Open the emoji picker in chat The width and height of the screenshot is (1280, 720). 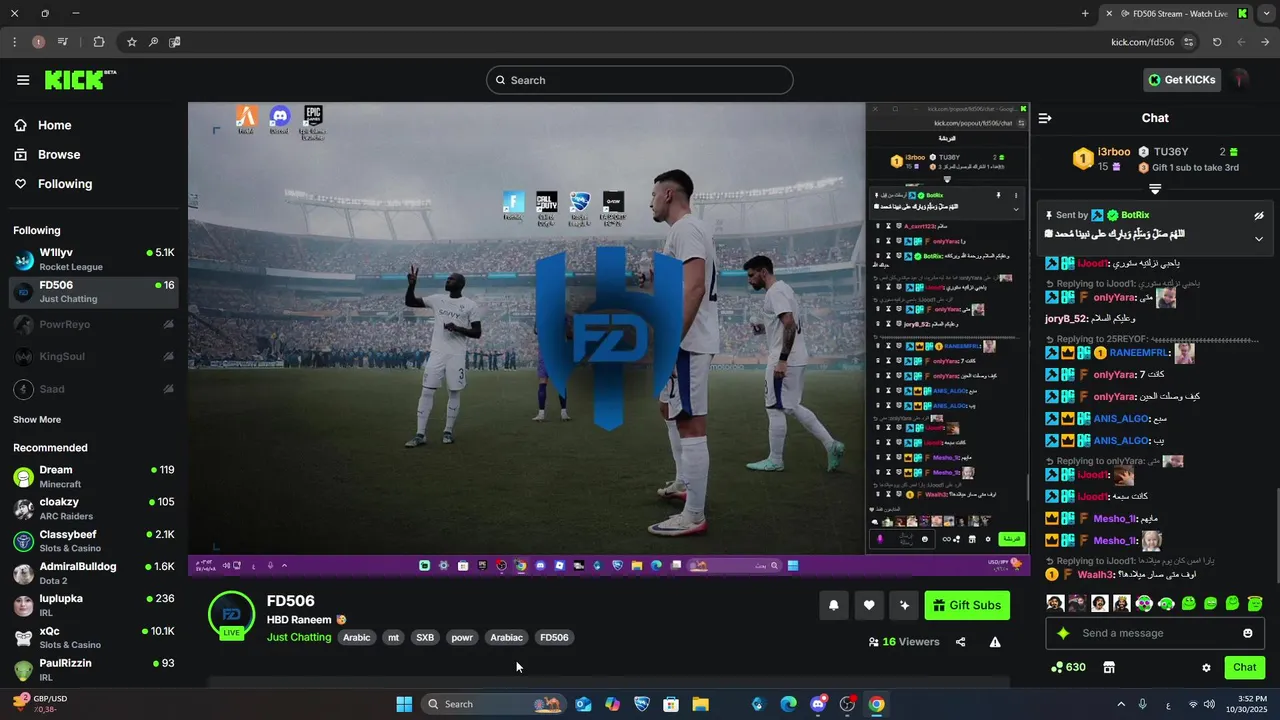point(1247,633)
